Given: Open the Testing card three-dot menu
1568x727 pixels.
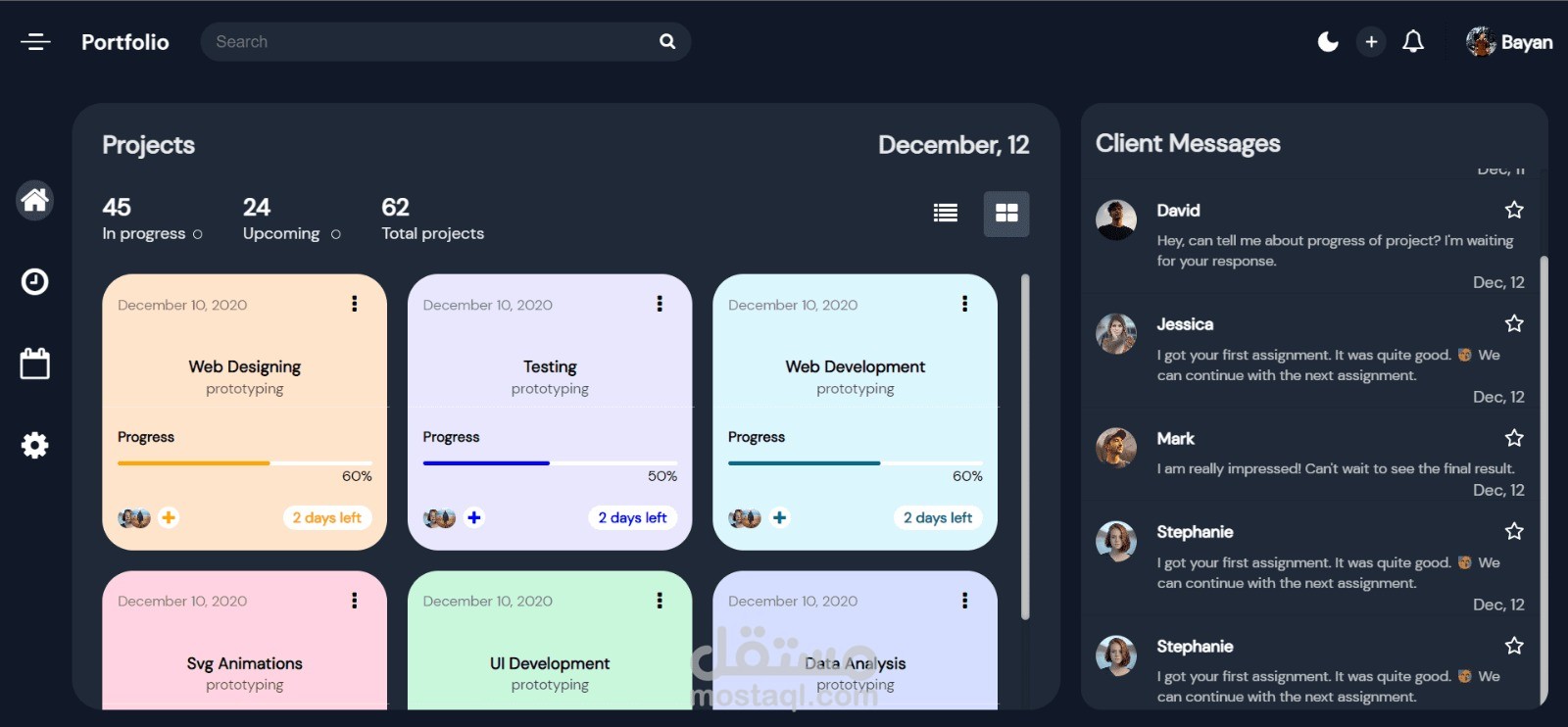Looking at the screenshot, I should pos(660,304).
